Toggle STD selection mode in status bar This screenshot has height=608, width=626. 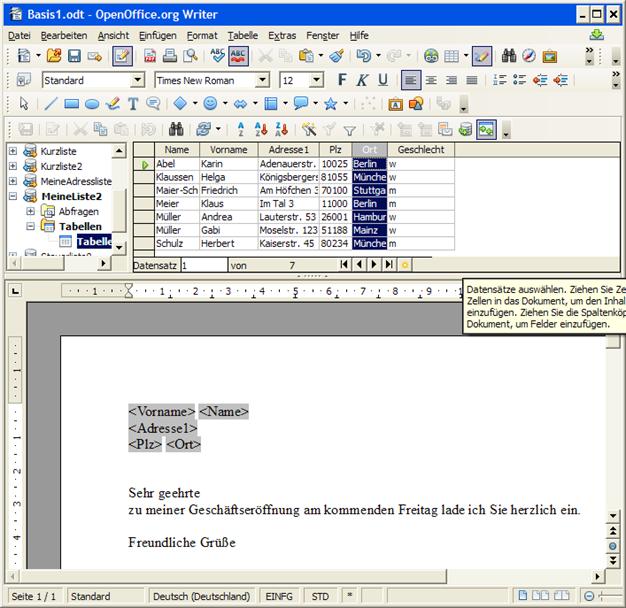point(320,597)
